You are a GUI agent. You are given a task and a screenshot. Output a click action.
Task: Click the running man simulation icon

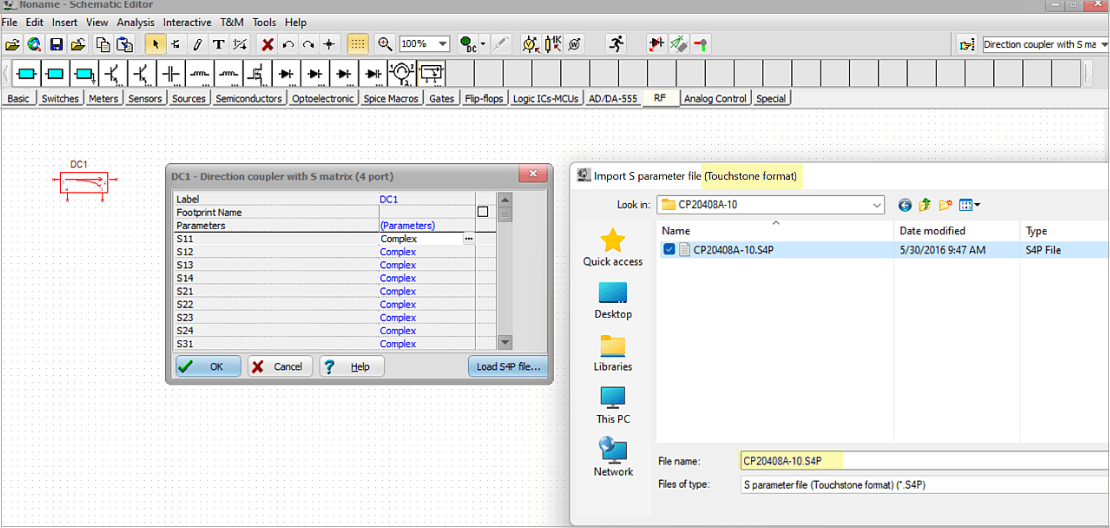pyautogui.click(x=616, y=44)
